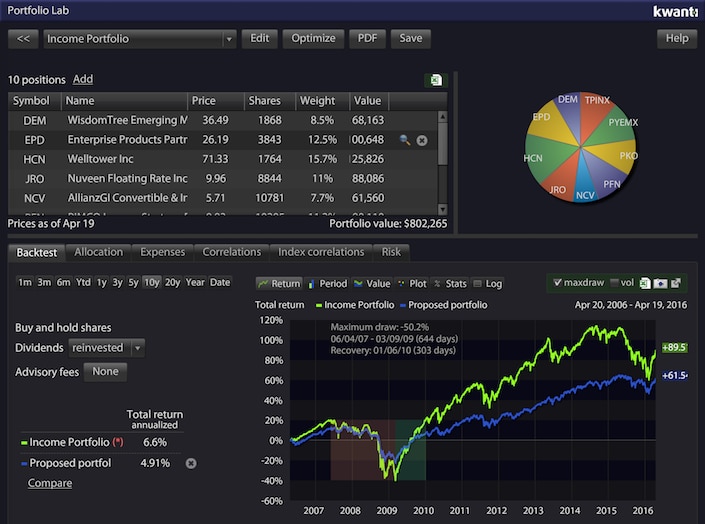Sort table by Price column header

pos(216,101)
